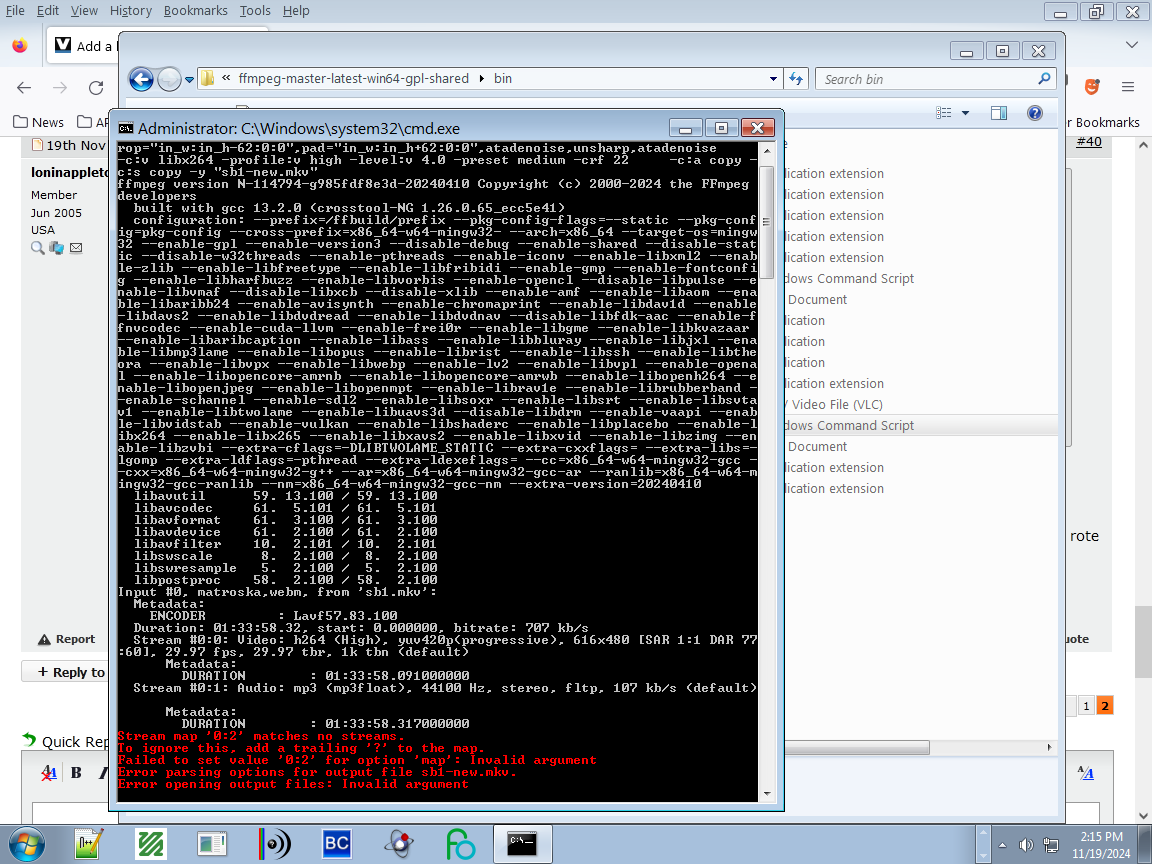
Task: Click the user's blue profile icon
Action: pos(57,248)
